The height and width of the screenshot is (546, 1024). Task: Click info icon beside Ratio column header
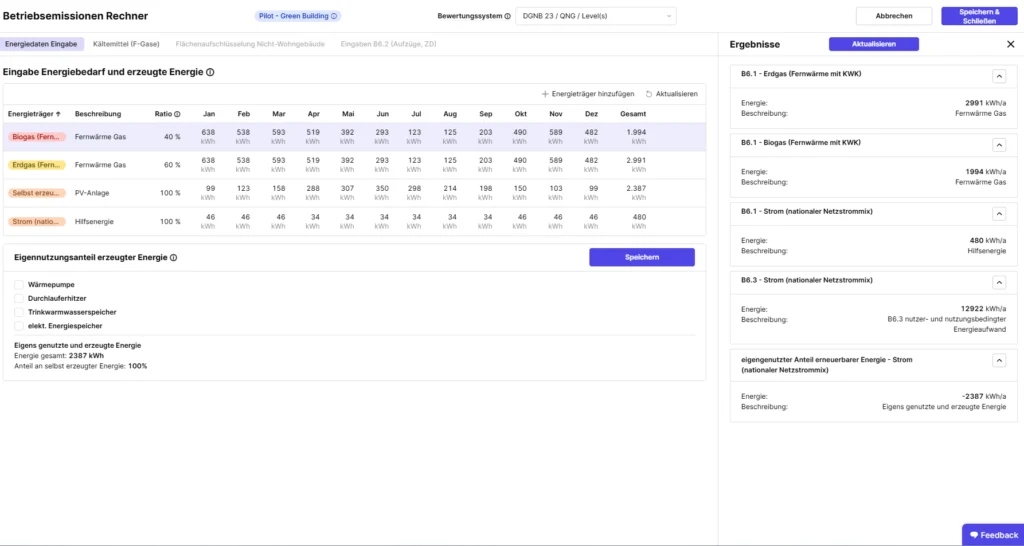177,114
